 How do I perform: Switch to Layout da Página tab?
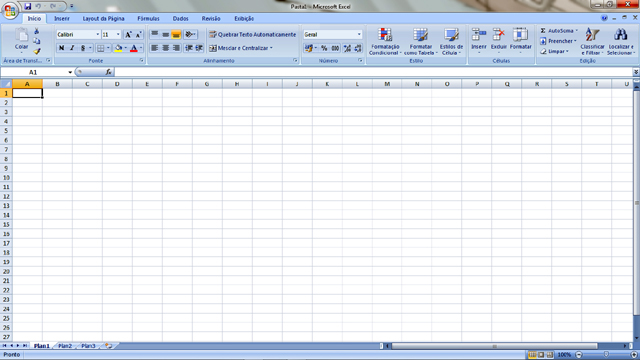(103, 18)
